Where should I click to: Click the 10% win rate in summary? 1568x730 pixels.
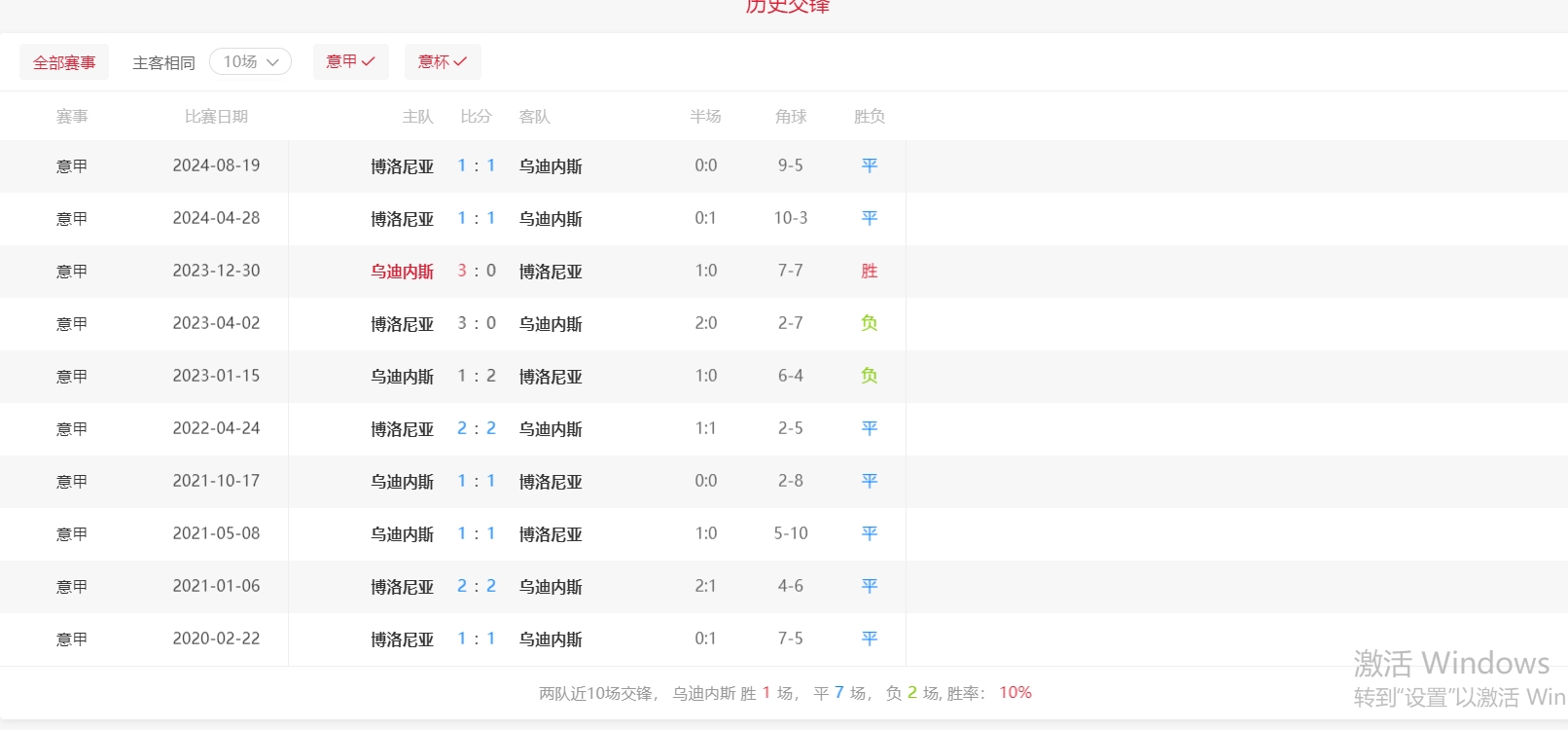click(1015, 693)
